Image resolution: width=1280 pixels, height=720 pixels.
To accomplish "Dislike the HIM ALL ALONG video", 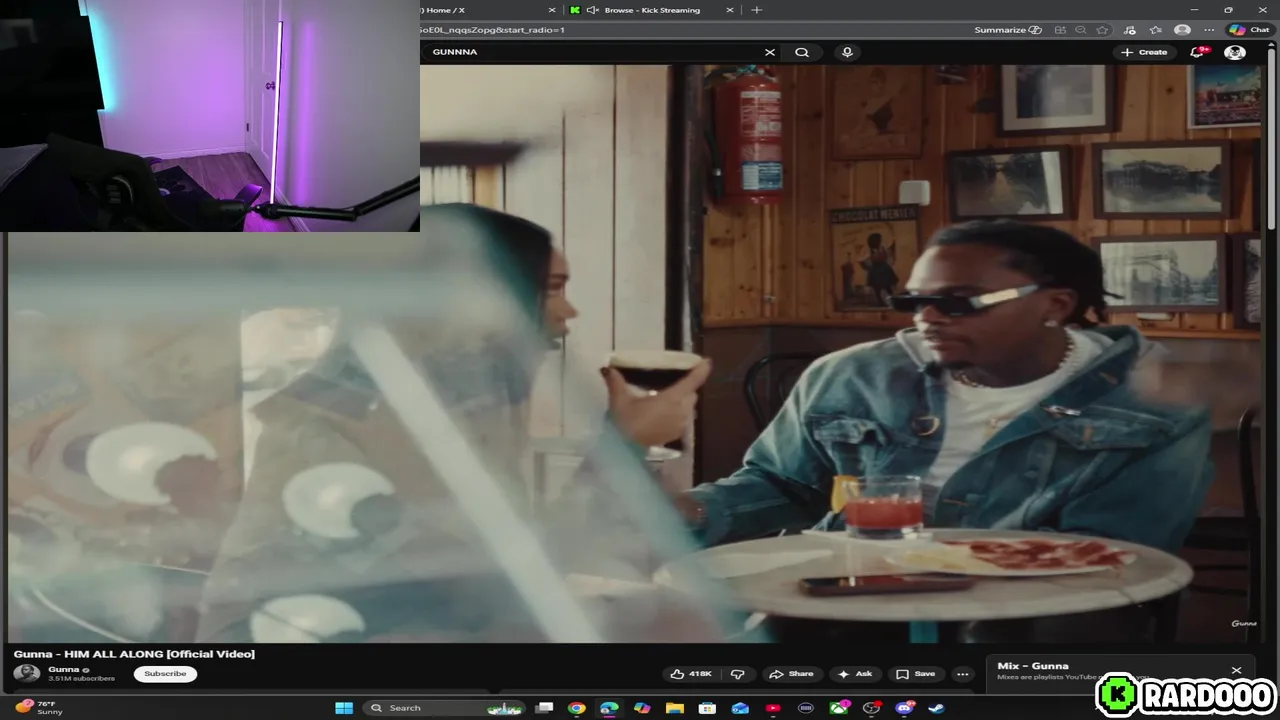I will coord(738,674).
